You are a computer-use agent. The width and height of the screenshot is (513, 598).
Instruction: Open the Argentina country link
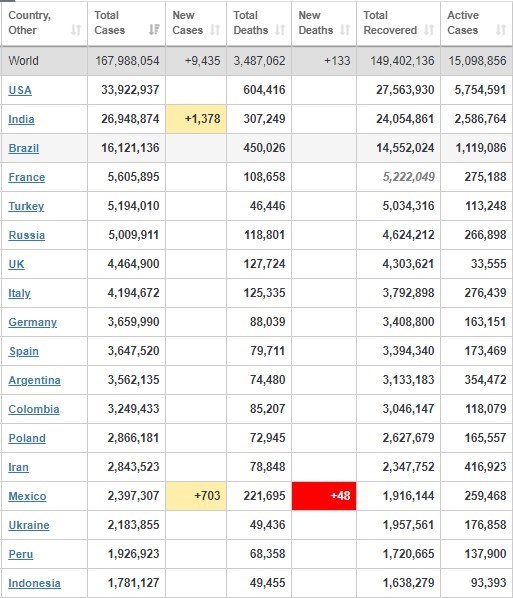[34, 380]
